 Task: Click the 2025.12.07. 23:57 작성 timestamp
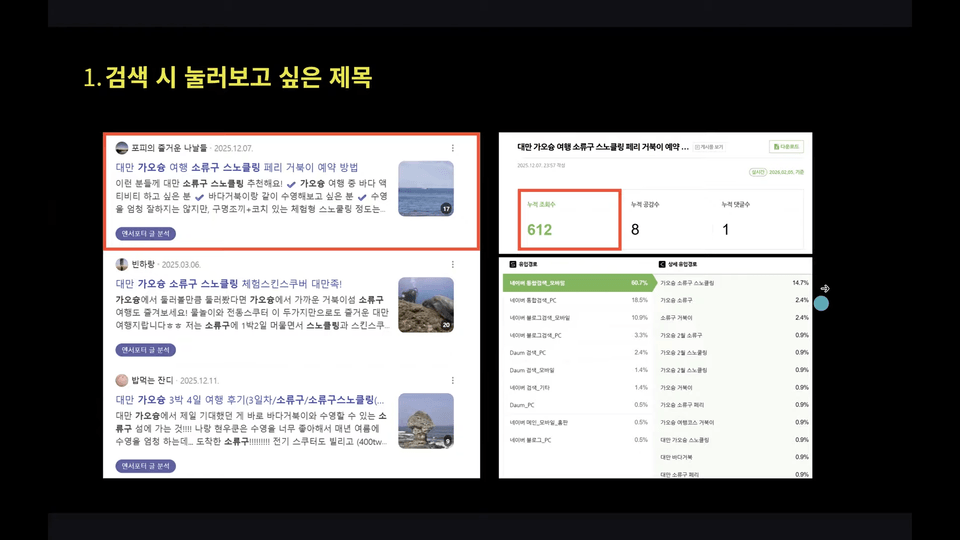pyautogui.click(x=541, y=165)
